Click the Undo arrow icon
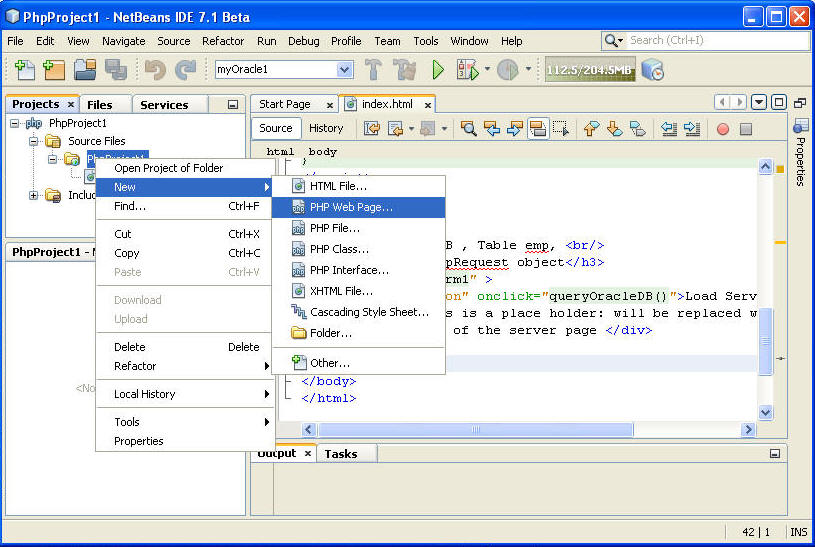The image size is (815, 547). pos(155,69)
